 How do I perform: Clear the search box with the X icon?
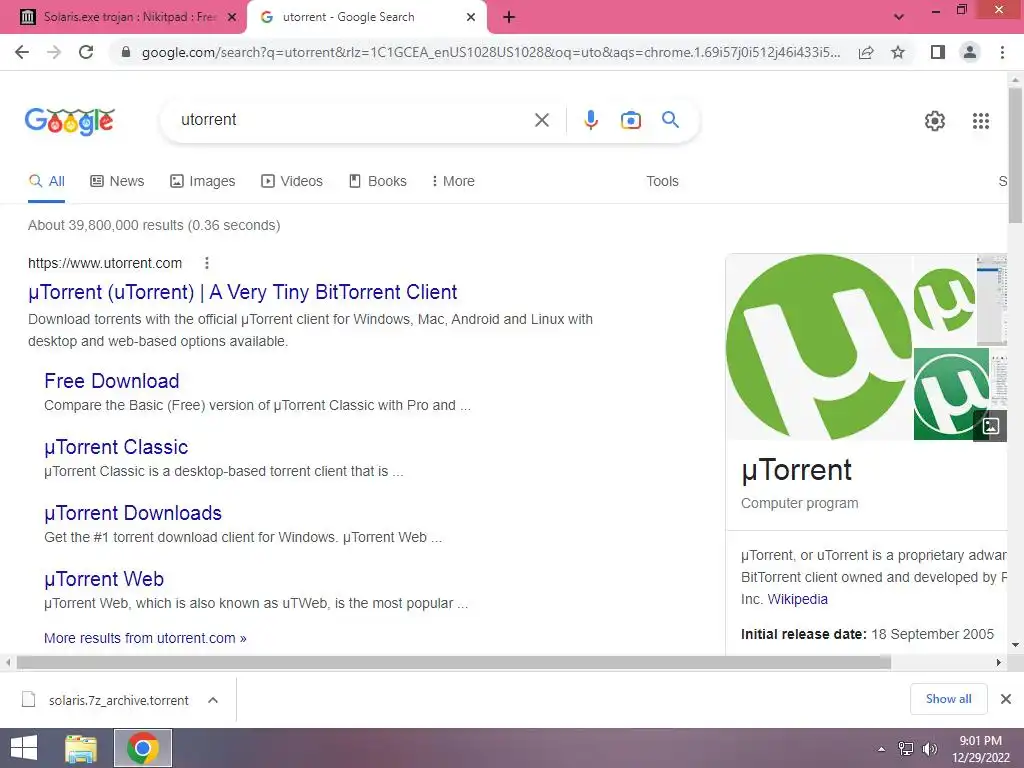pos(542,120)
